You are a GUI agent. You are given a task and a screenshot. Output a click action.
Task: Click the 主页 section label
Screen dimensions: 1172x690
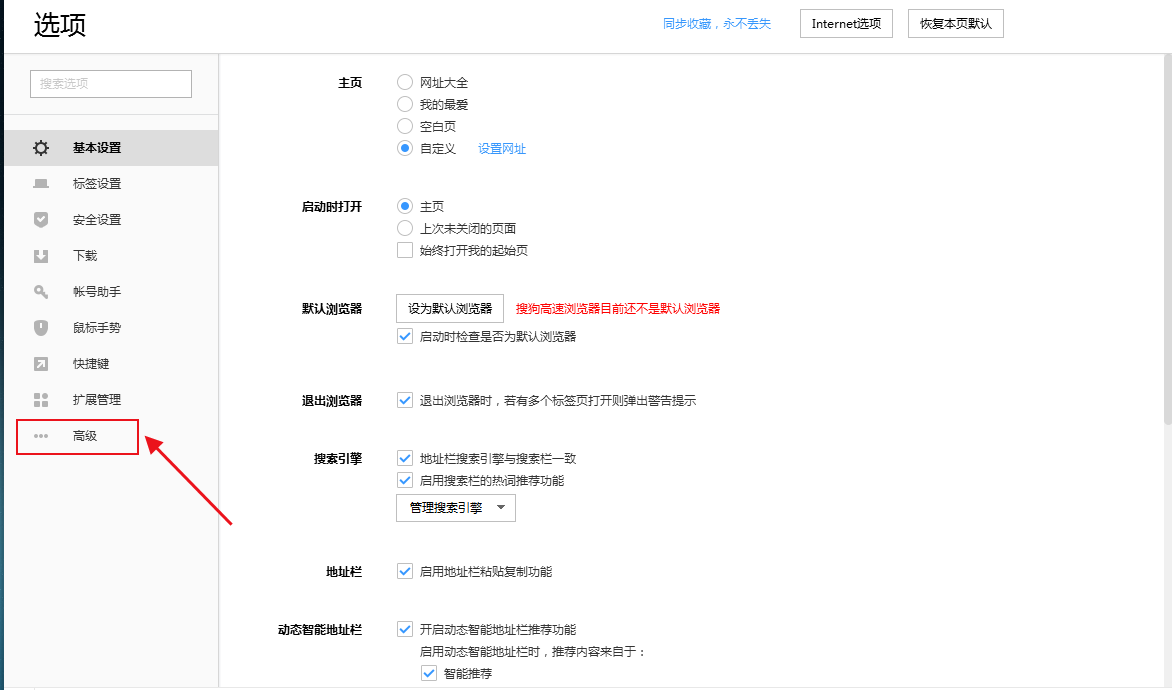(350, 82)
